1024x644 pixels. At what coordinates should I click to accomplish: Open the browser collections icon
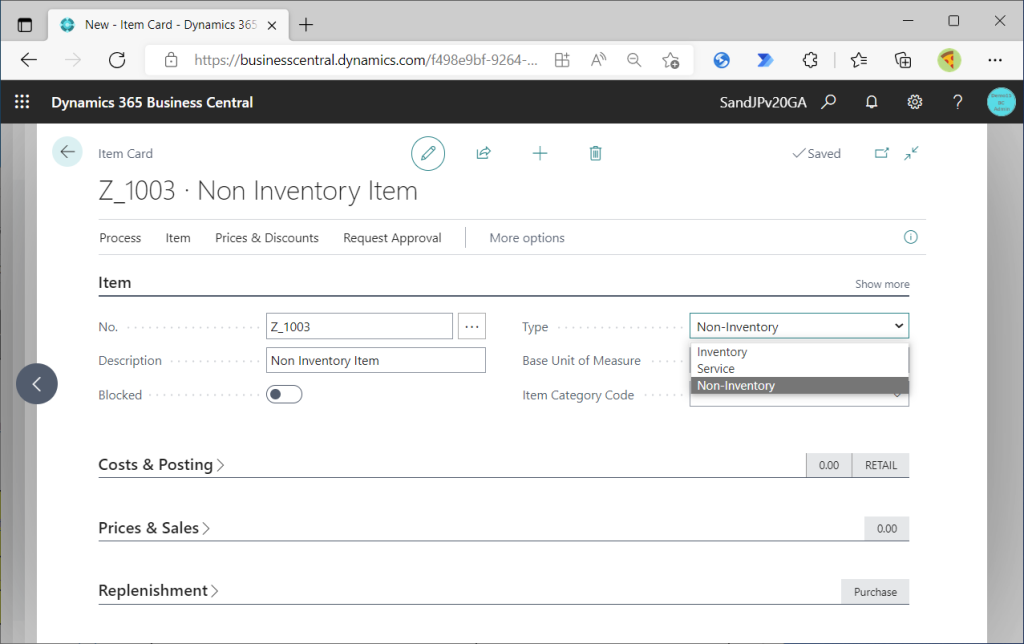[903, 60]
